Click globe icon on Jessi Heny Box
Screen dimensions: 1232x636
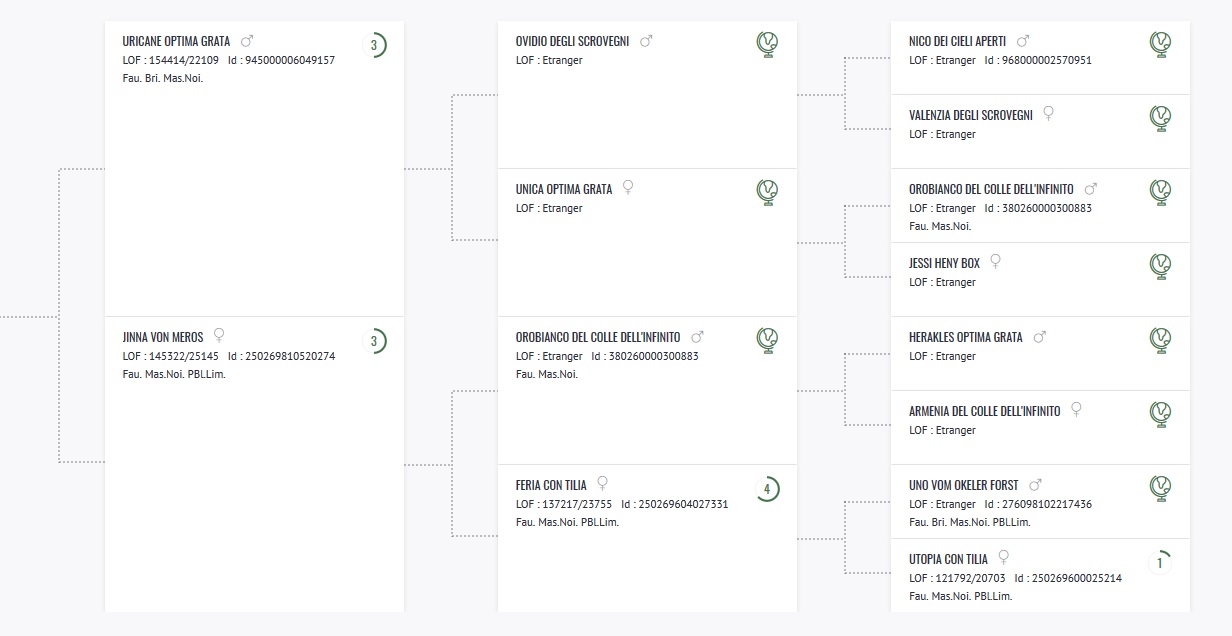click(x=1160, y=267)
